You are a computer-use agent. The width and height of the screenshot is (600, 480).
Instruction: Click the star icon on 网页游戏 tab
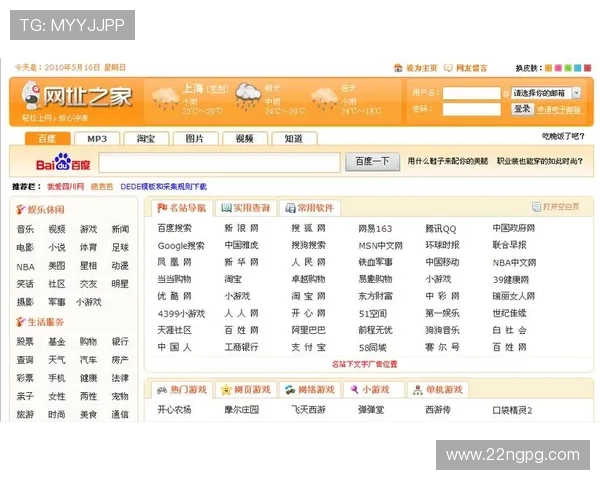coord(227,390)
